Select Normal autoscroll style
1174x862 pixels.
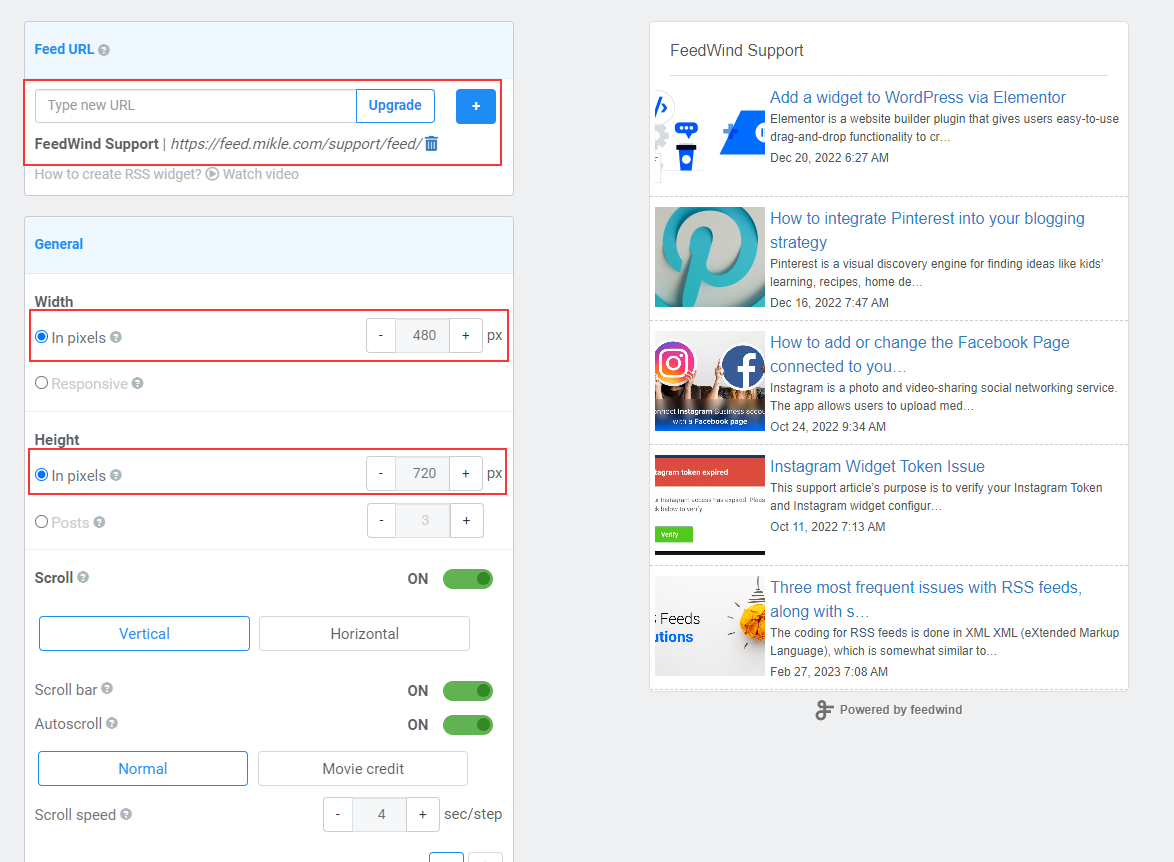[x=143, y=768]
